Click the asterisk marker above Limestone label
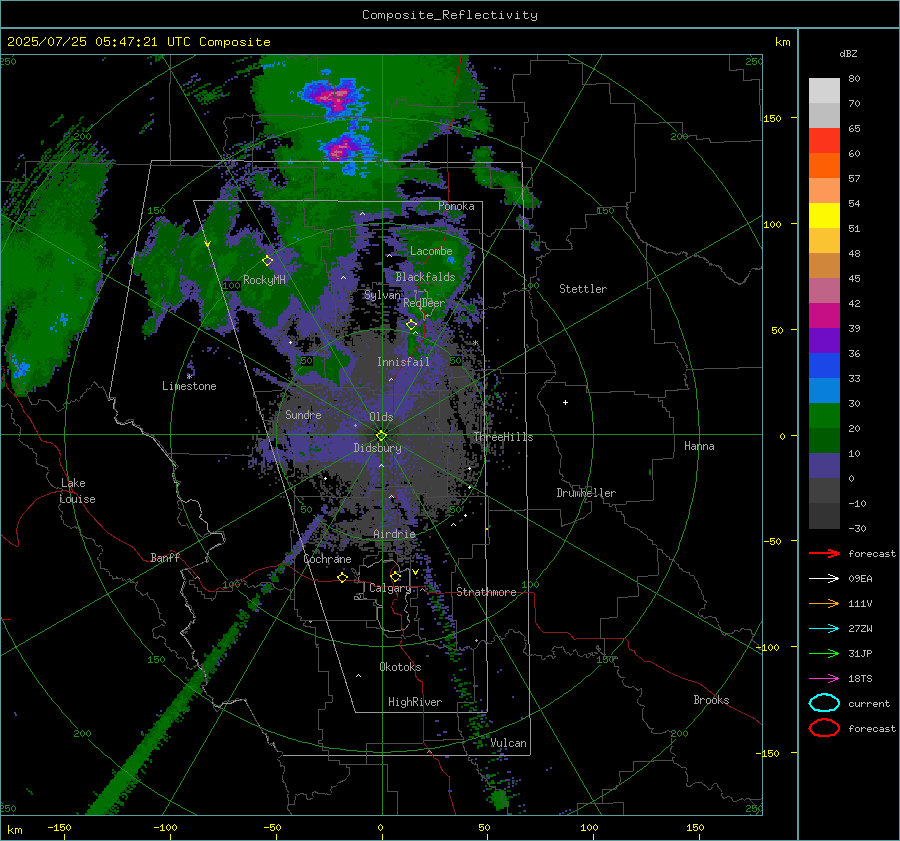The height and width of the screenshot is (841, 900). tap(189, 376)
